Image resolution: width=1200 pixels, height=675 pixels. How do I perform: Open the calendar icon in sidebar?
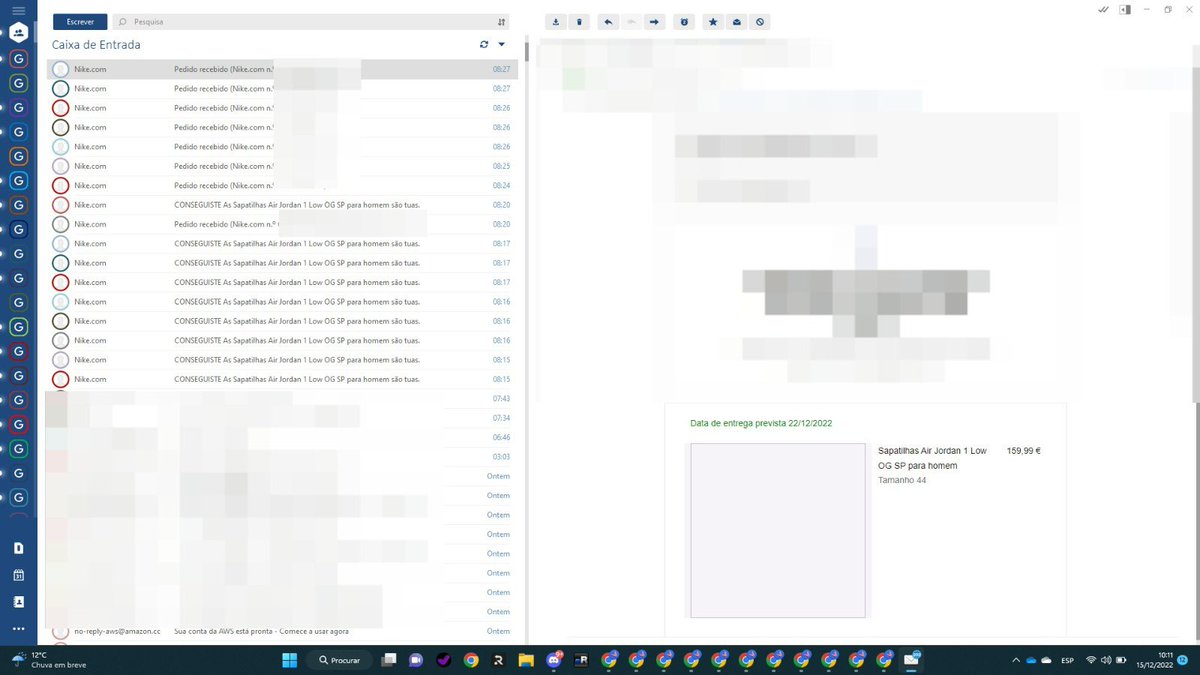point(18,576)
